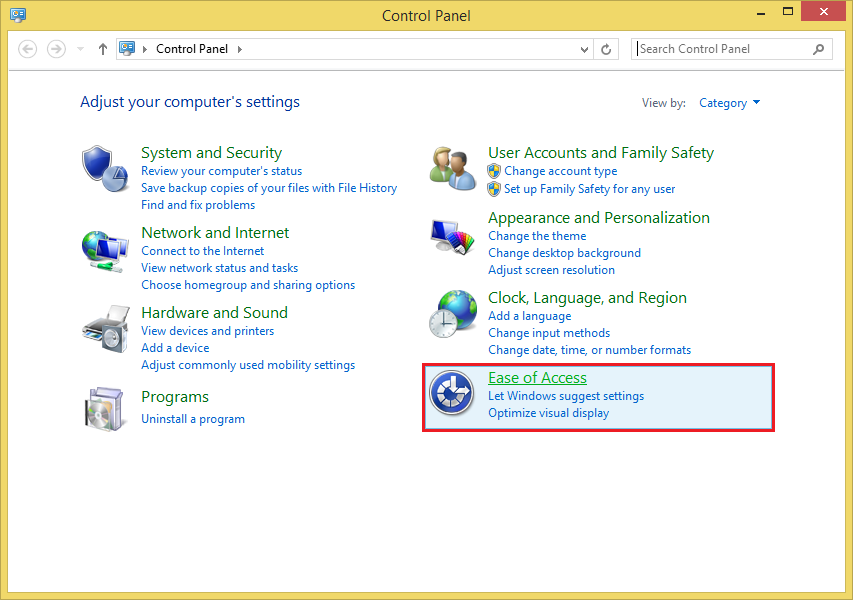Click Connect to the Internet

[202, 251]
